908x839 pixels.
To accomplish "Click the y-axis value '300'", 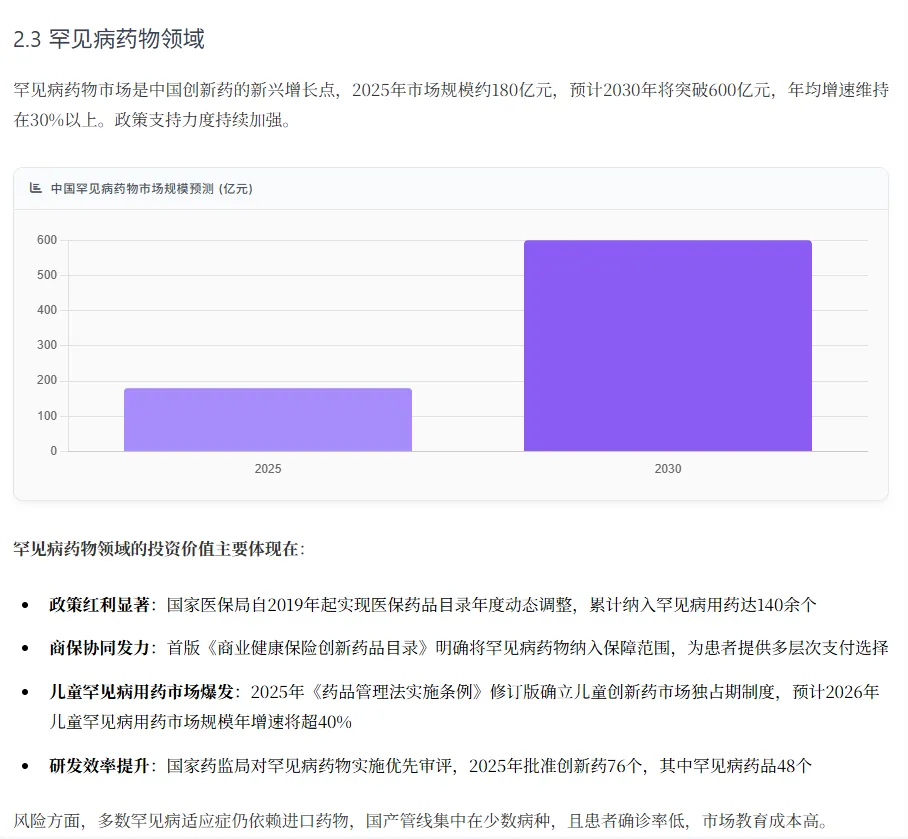I will pyautogui.click(x=47, y=345).
